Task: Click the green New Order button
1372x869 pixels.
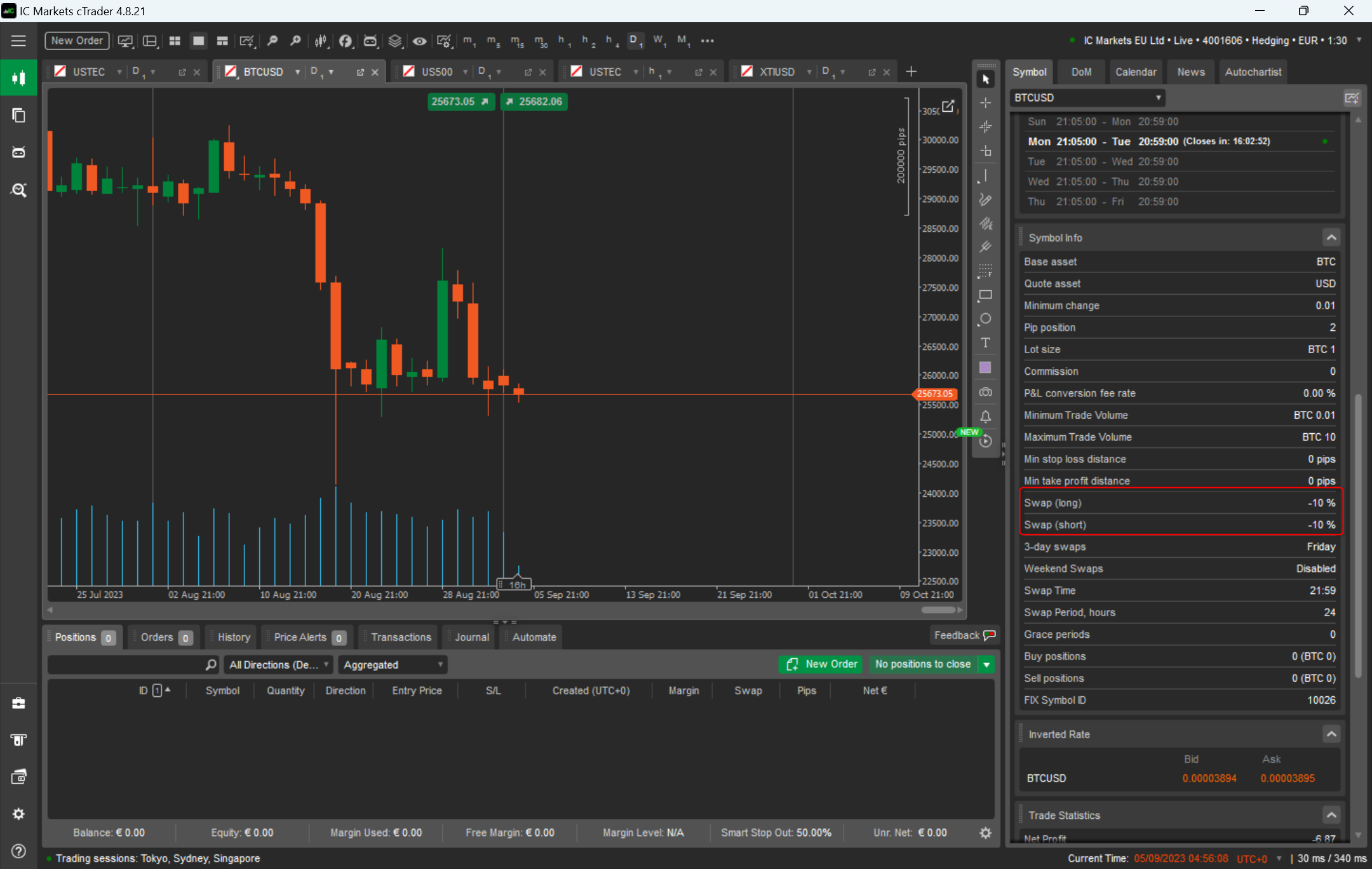Action: pyautogui.click(x=821, y=664)
